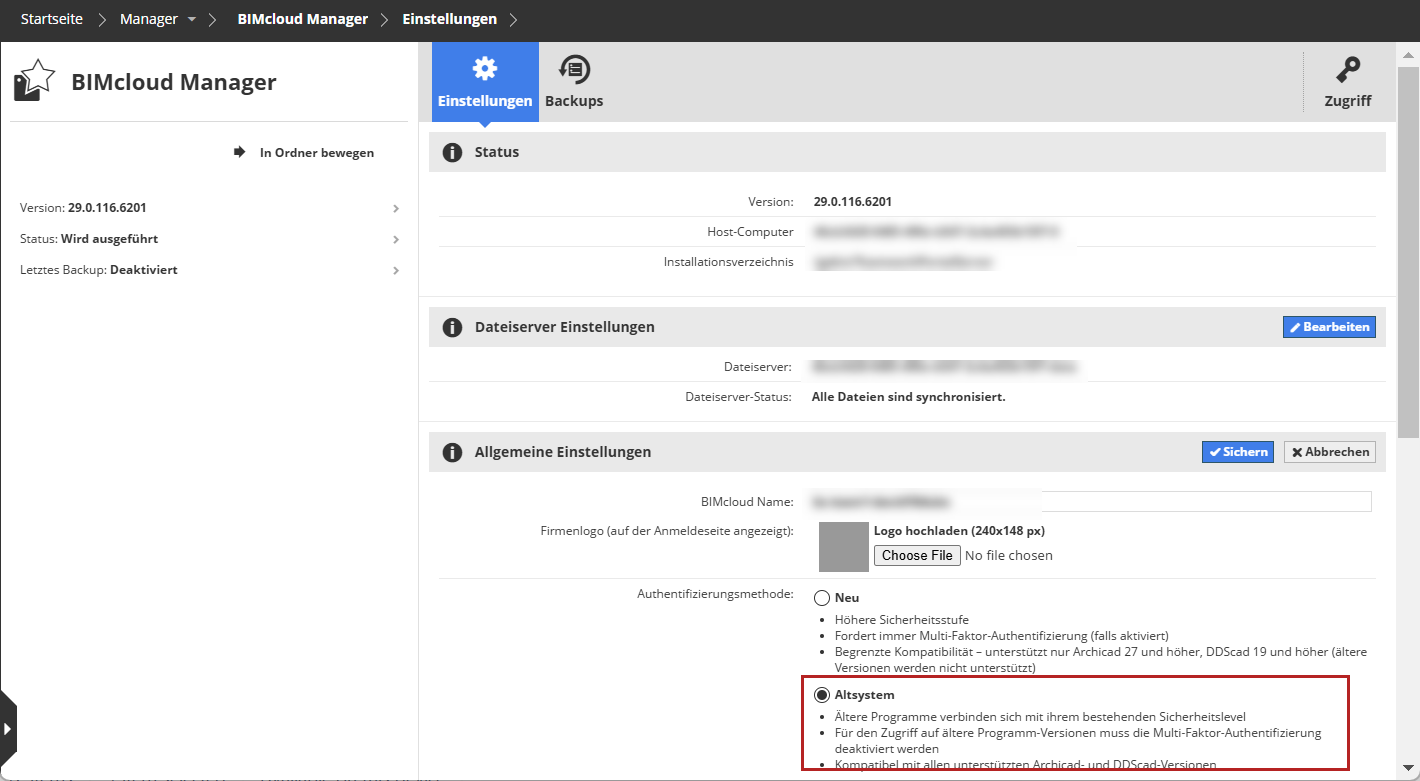The width and height of the screenshot is (1420, 781).
Task: Click the Bearbeiten button for Dateiserver Einstellungen
Action: 1329,327
